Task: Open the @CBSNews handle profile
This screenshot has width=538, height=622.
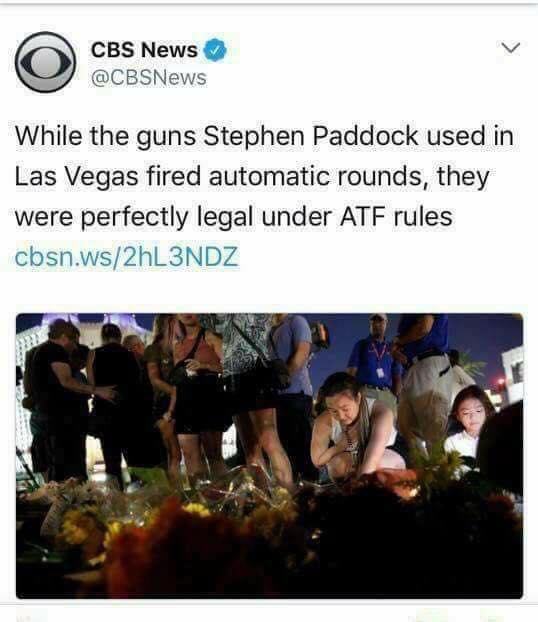Action: pos(149,78)
